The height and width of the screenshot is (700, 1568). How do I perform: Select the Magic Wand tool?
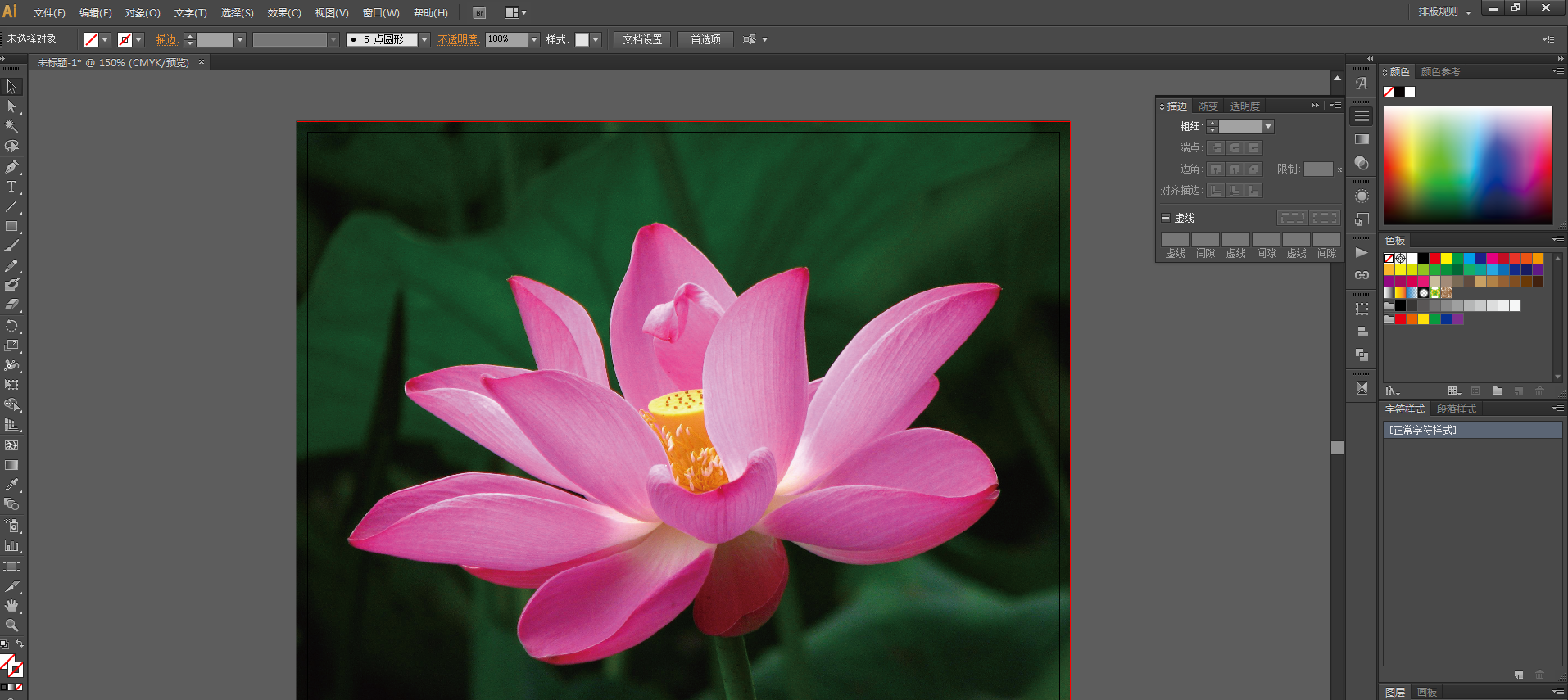pos(11,126)
